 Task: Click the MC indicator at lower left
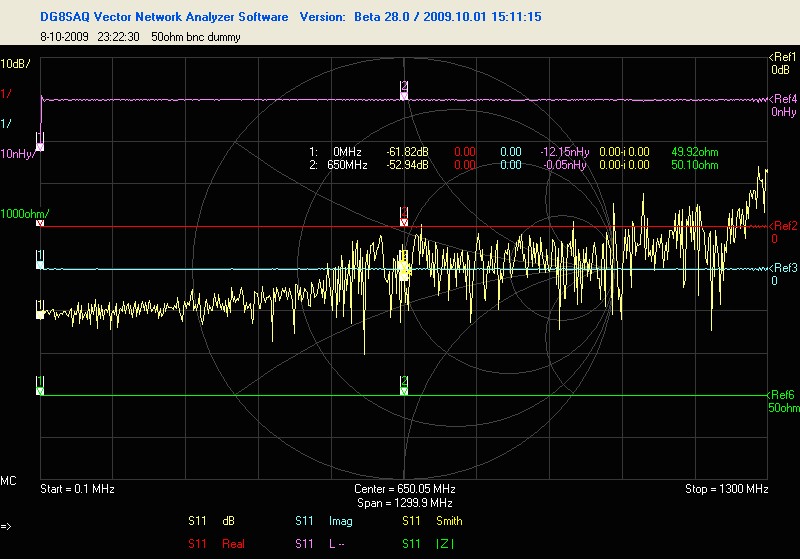click(x=8, y=481)
